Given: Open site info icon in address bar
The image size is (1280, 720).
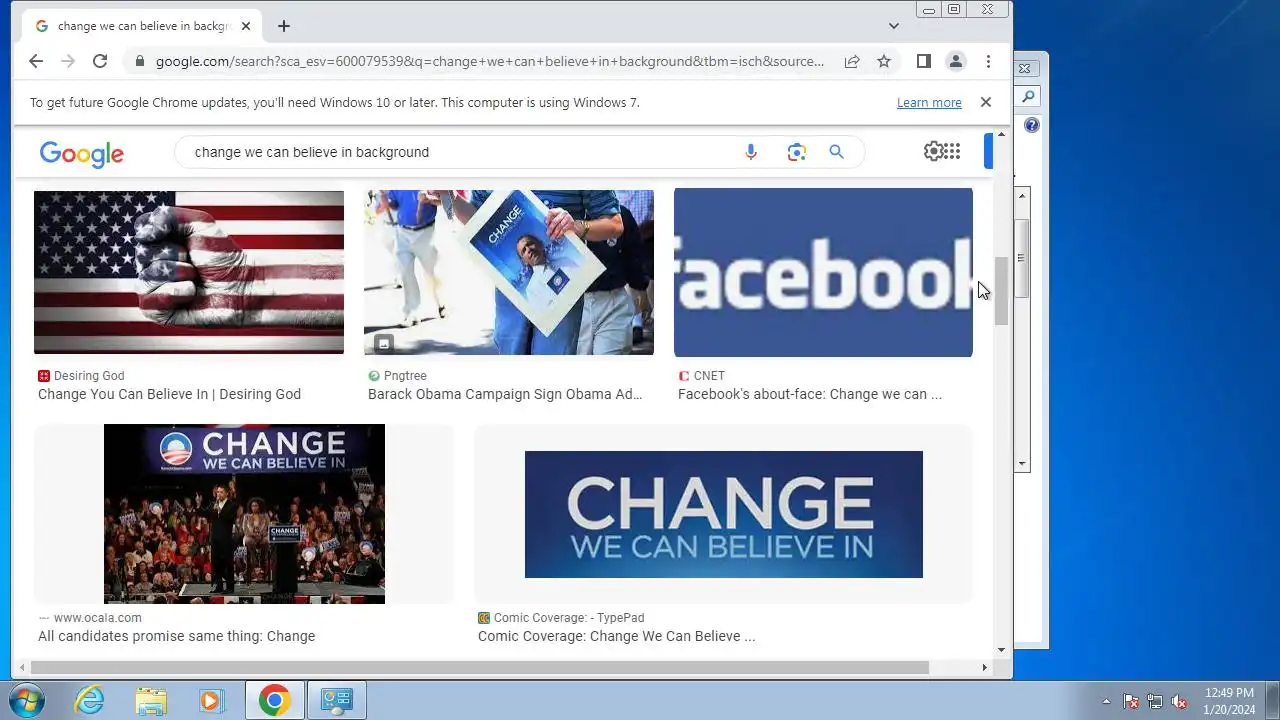Looking at the screenshot, I should coord(139,61).
